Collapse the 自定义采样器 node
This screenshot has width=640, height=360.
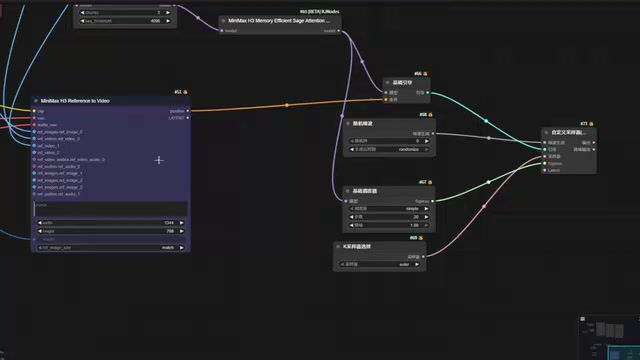[547, 133]
